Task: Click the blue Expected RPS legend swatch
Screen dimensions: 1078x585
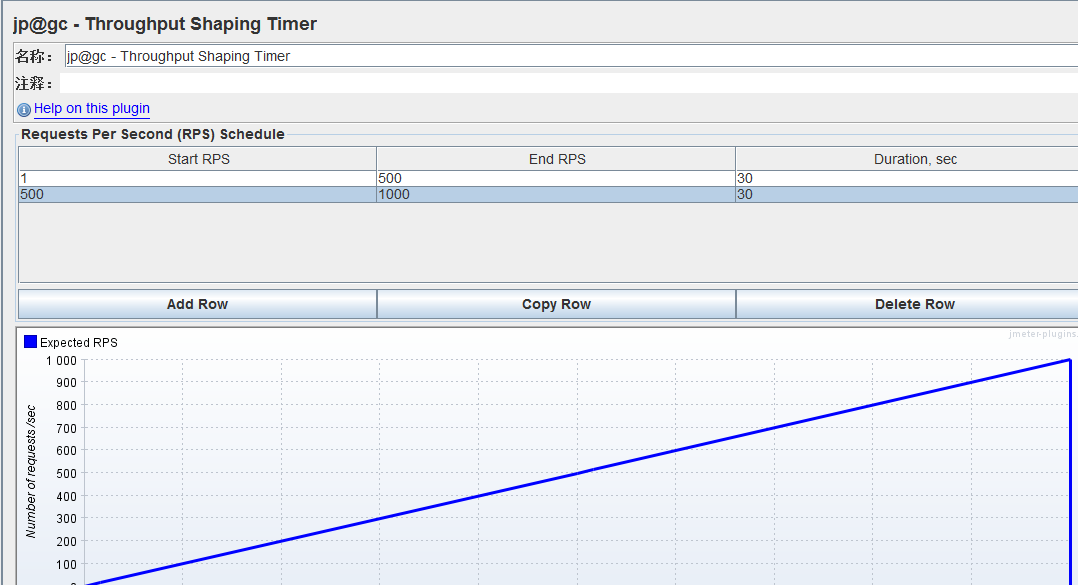Action: 30,342
